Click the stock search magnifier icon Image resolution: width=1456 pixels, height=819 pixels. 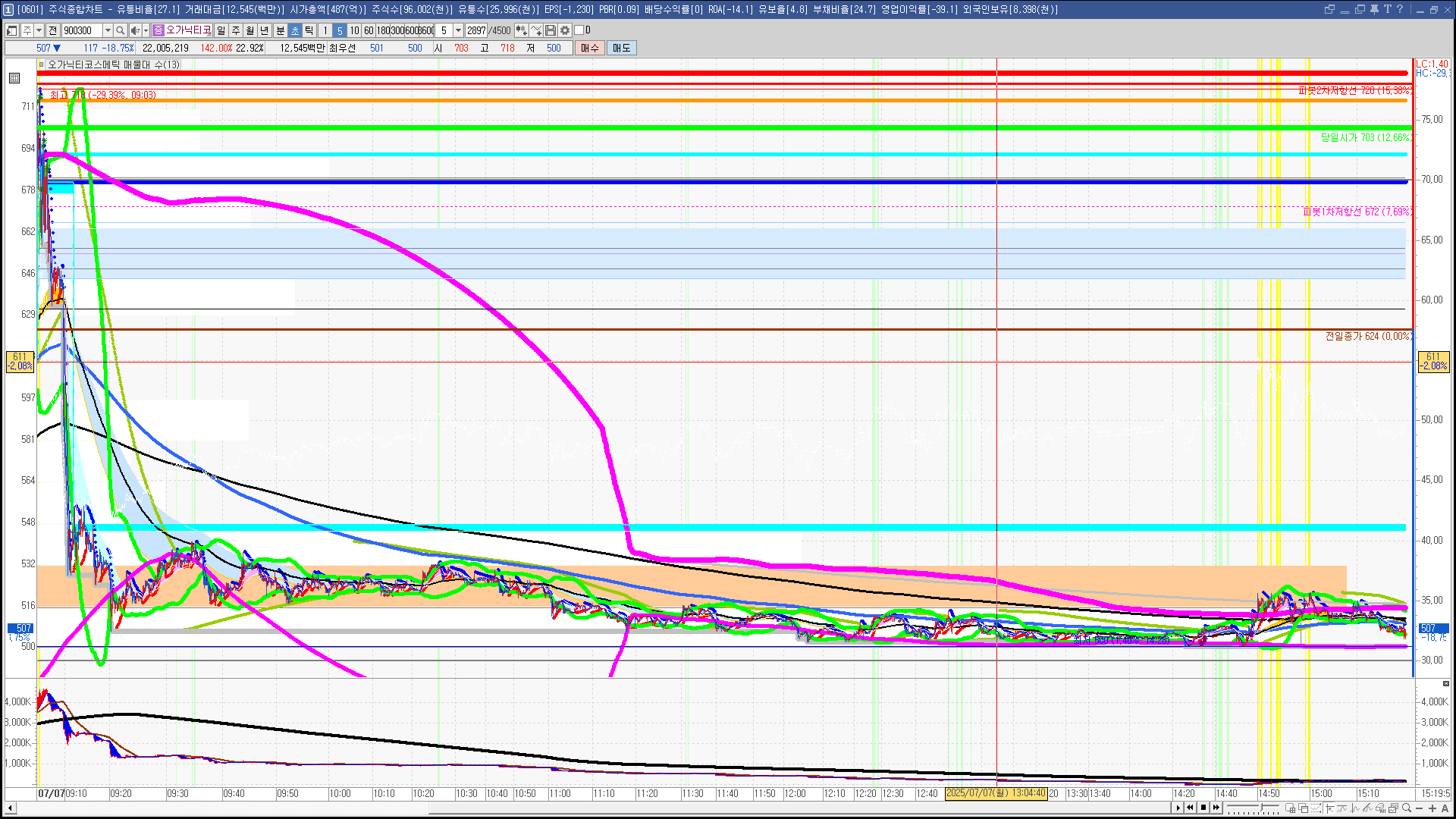coord(120,30)
